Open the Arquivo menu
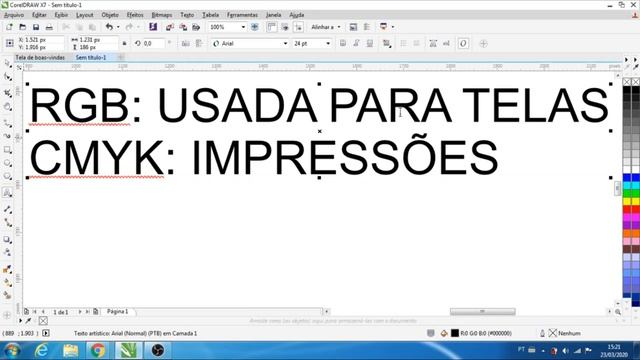The height and width of the screenshot is (360, 640). [14, 15]
